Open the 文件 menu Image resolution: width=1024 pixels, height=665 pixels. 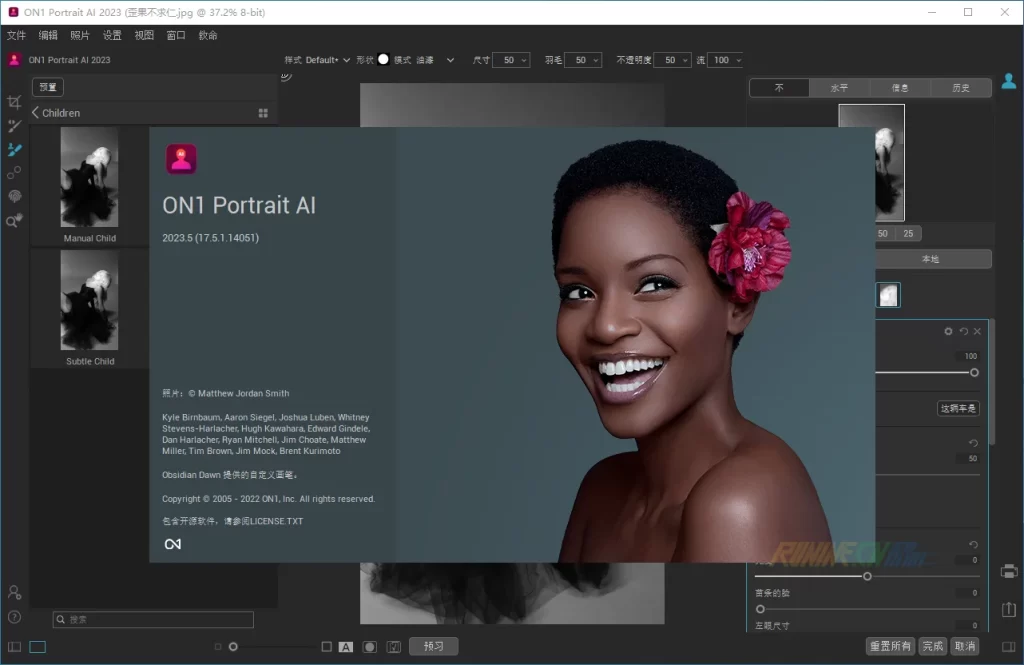(16, 35)
